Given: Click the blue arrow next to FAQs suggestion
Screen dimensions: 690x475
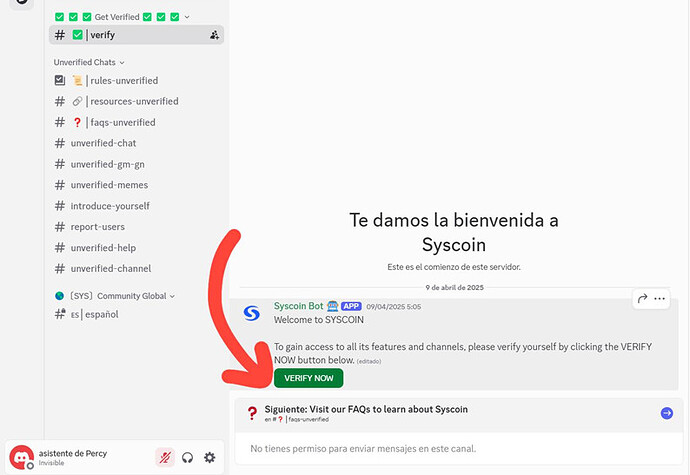Looking at the screenshot, I should click(x=667, y=413).
